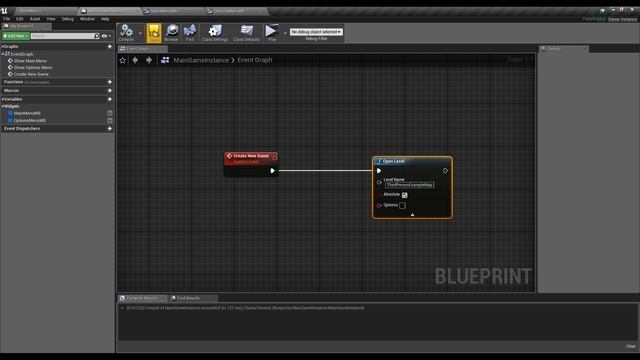Switch to the MainMenuWB editor tab
The width and height of the screenshot is (640, 360).
click(171, 11)
